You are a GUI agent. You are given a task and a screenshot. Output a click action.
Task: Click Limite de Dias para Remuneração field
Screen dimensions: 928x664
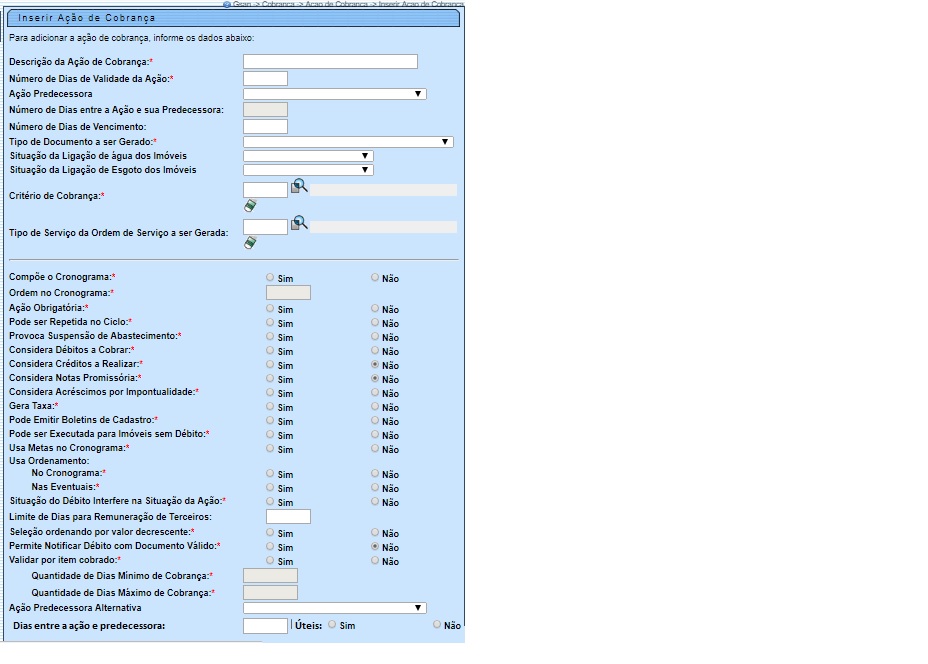click(x=288, y=517)
